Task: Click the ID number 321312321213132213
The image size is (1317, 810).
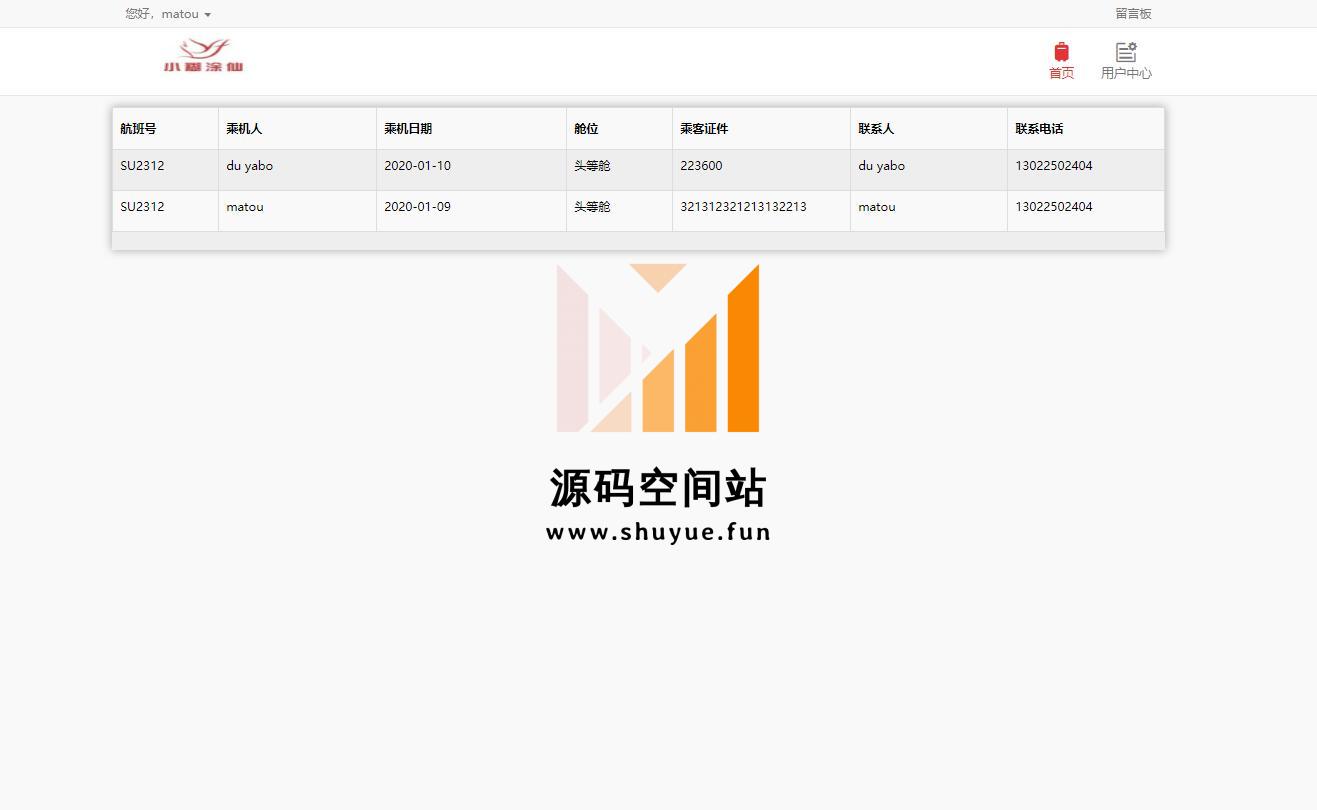Action: click(x=743, y=207)
